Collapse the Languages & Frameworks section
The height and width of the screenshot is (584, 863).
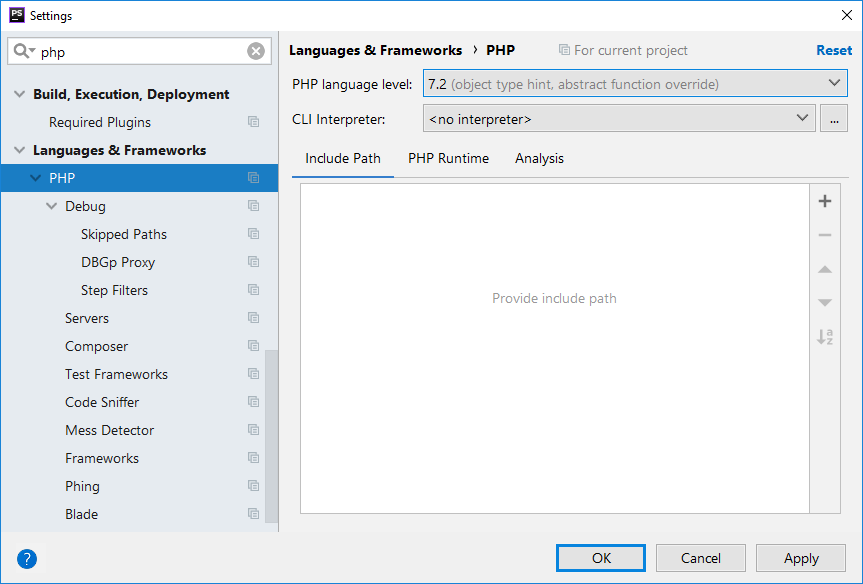click(x=20, y=150)
